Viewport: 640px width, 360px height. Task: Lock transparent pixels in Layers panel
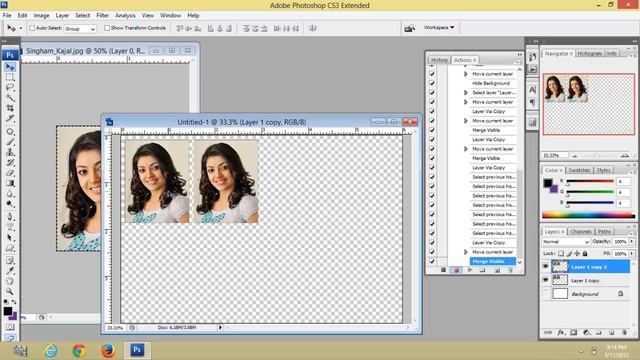click(x=561, y=253)
